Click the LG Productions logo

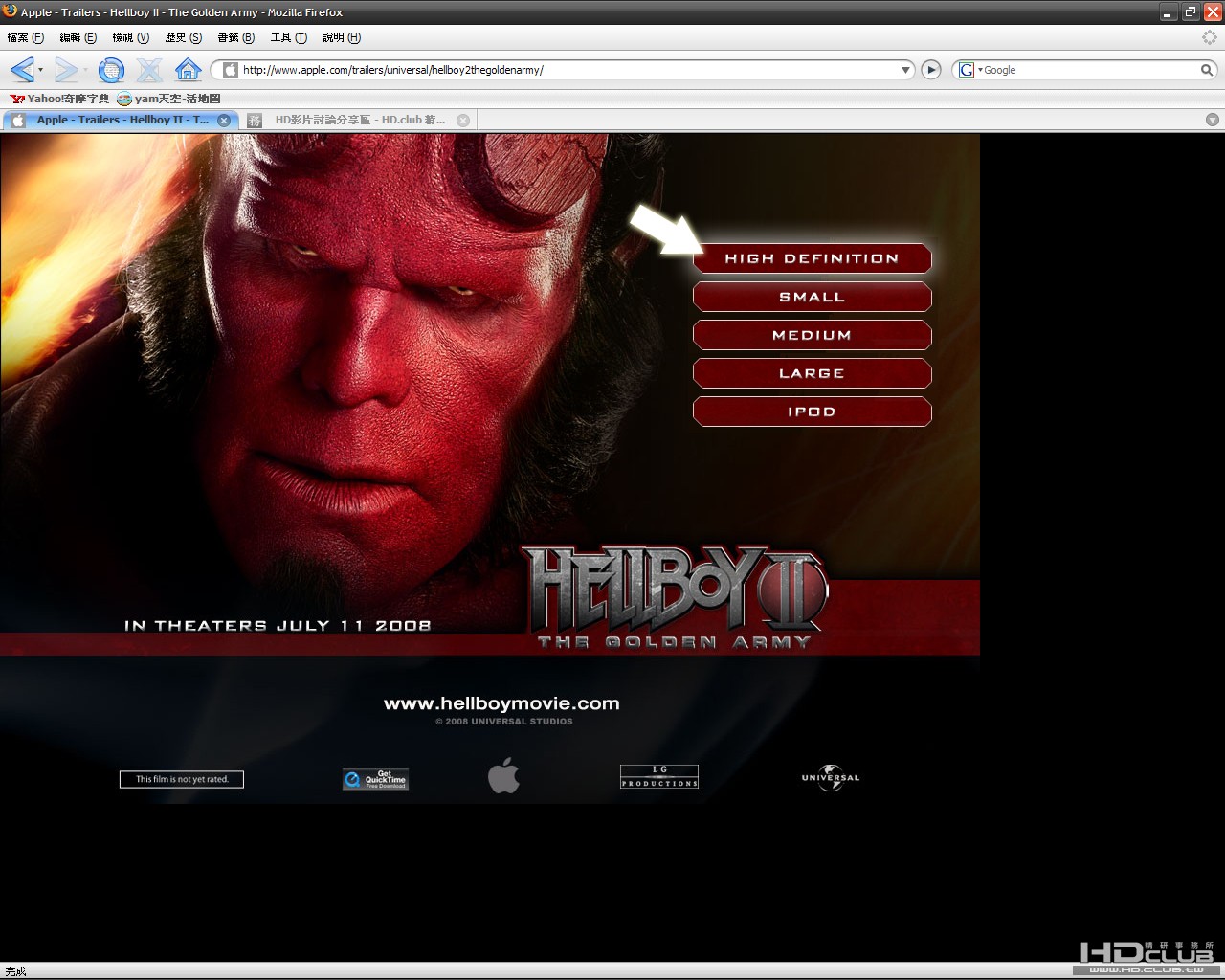[659, 776]
